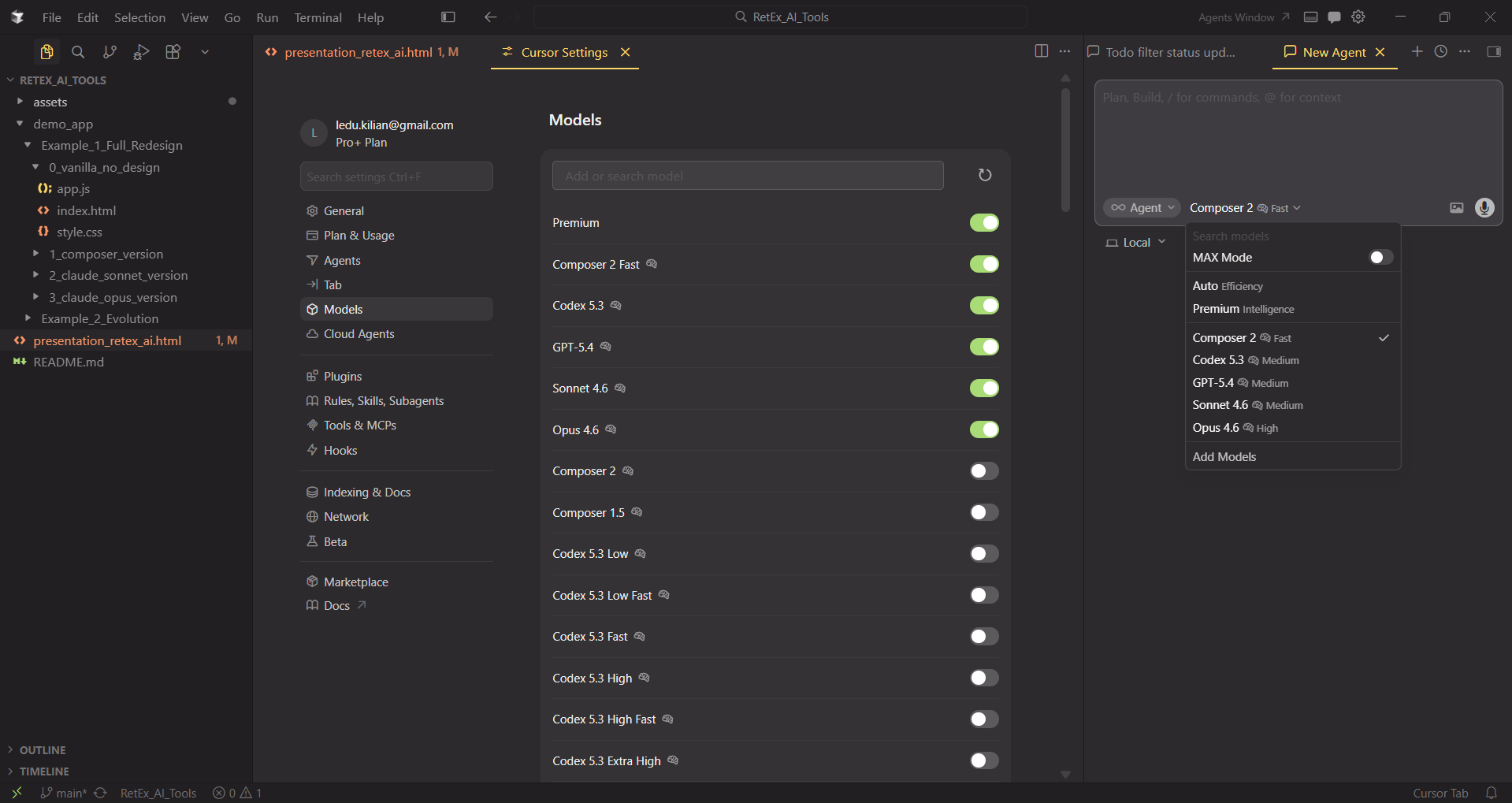Click the refresh models list icon

tap(984, 175)
